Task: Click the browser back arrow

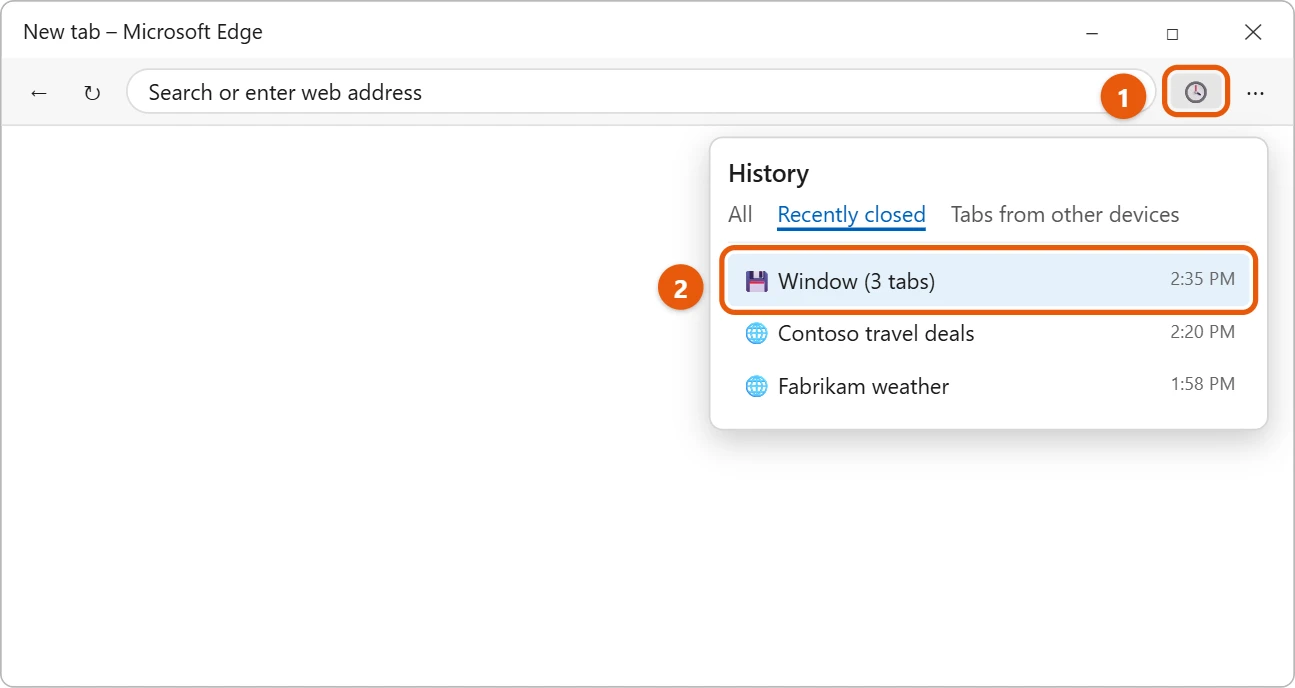Action: [x=39, y=93]
